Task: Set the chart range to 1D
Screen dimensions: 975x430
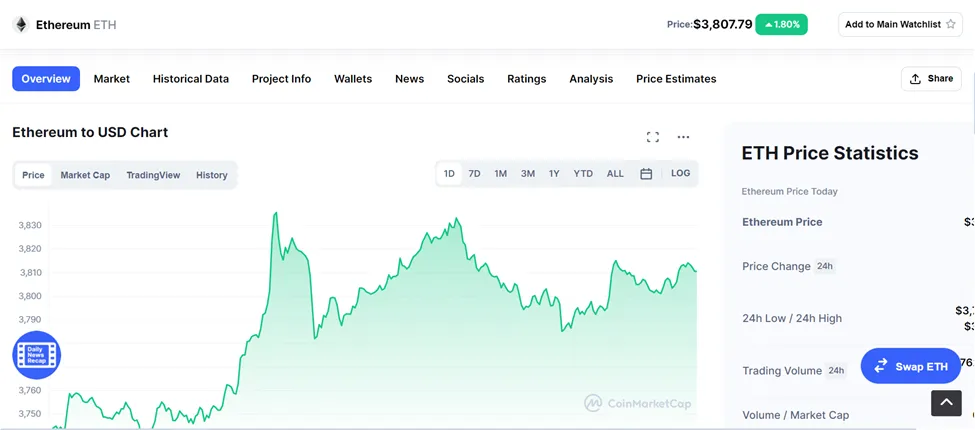Action: [449, 173]
